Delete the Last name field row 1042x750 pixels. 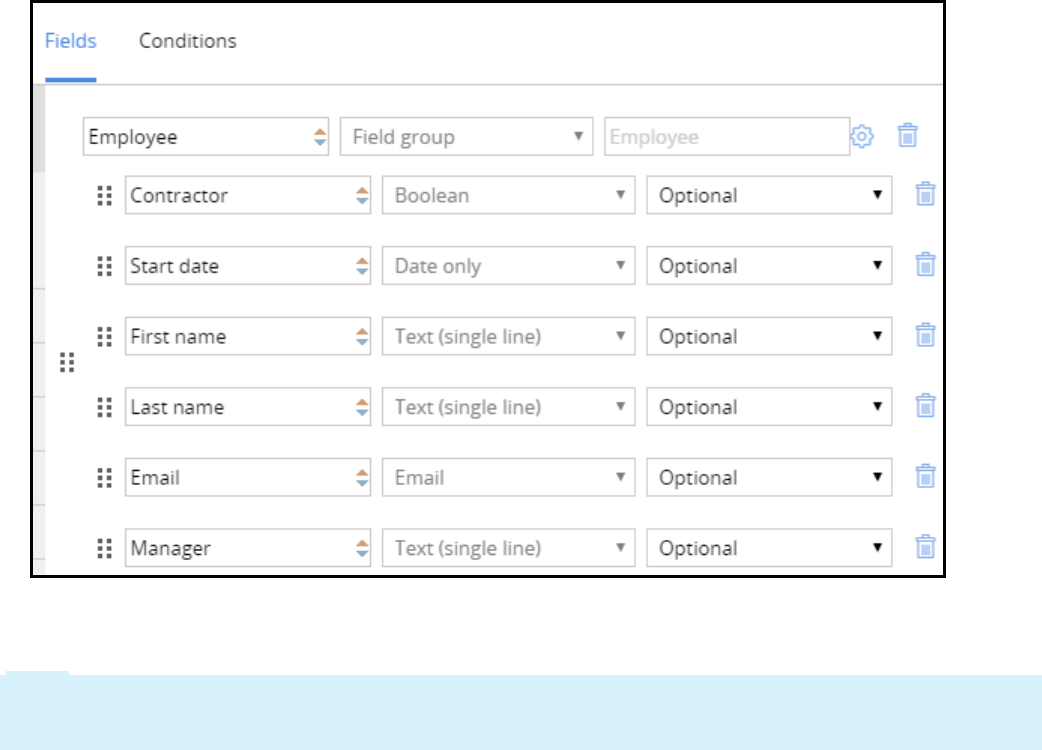point(926,407)
